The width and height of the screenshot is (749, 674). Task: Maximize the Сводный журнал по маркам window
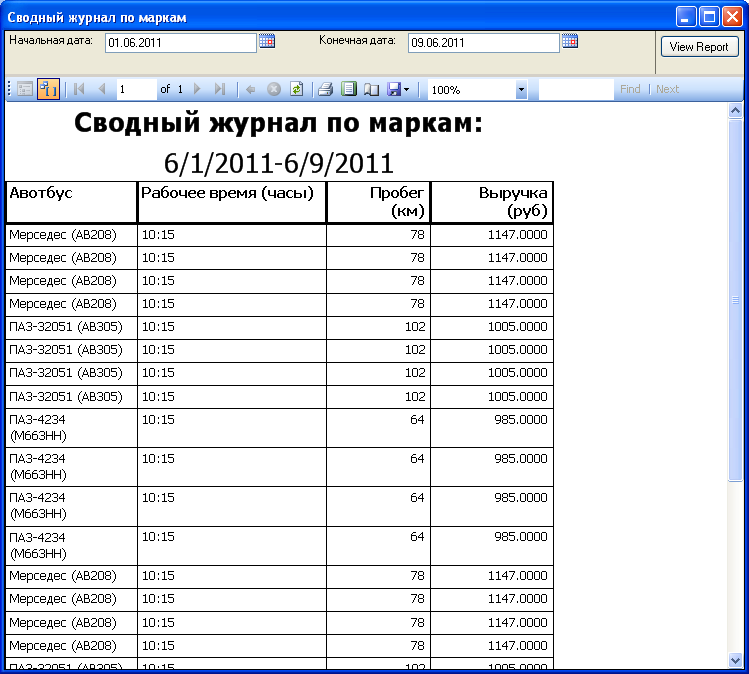coord(709,17)
